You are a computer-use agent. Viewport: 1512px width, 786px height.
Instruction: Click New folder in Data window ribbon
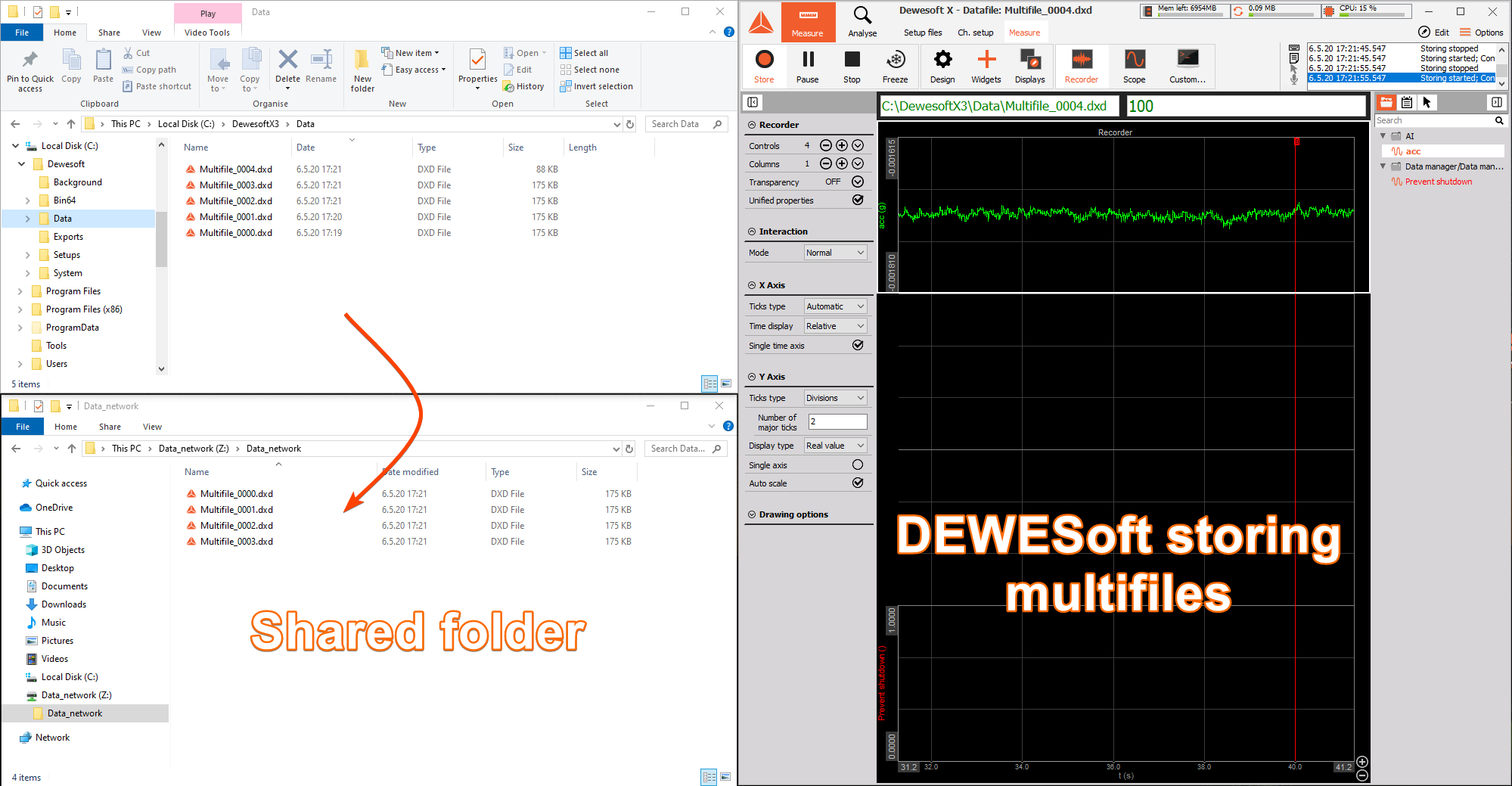[362, 70]
